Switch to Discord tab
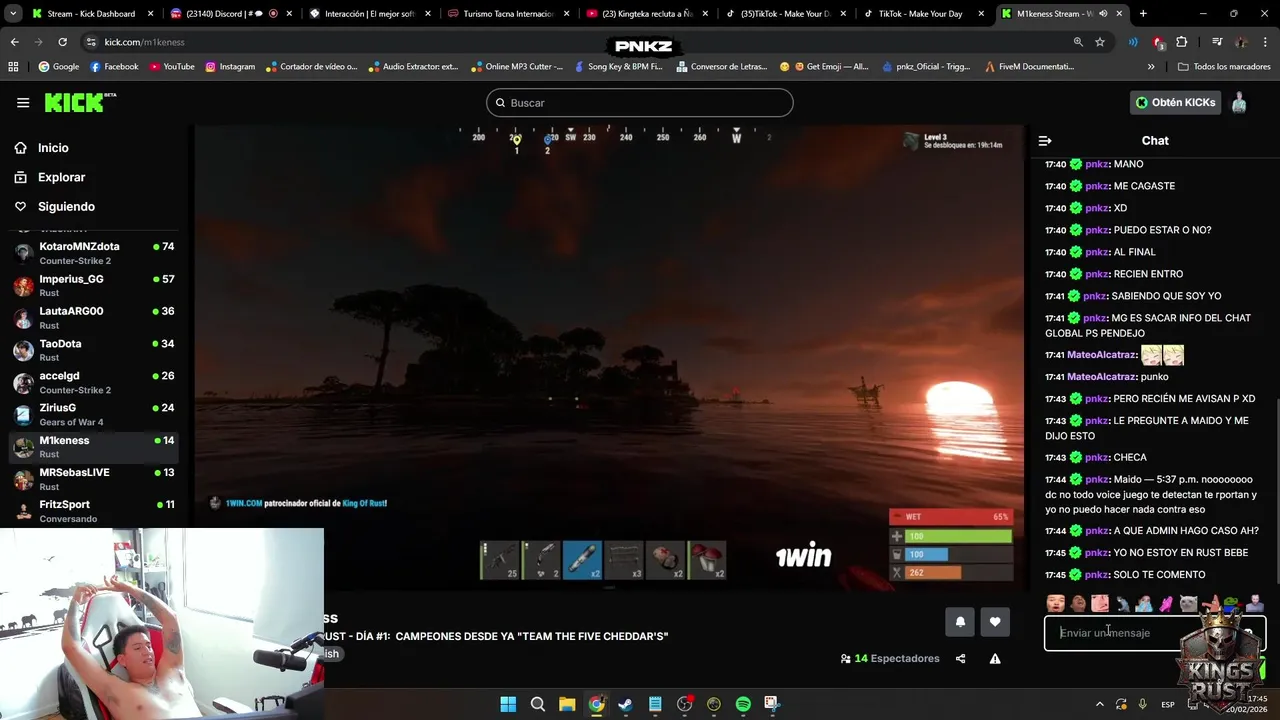This screenshot has height=720, width=1280. point(229,14)
